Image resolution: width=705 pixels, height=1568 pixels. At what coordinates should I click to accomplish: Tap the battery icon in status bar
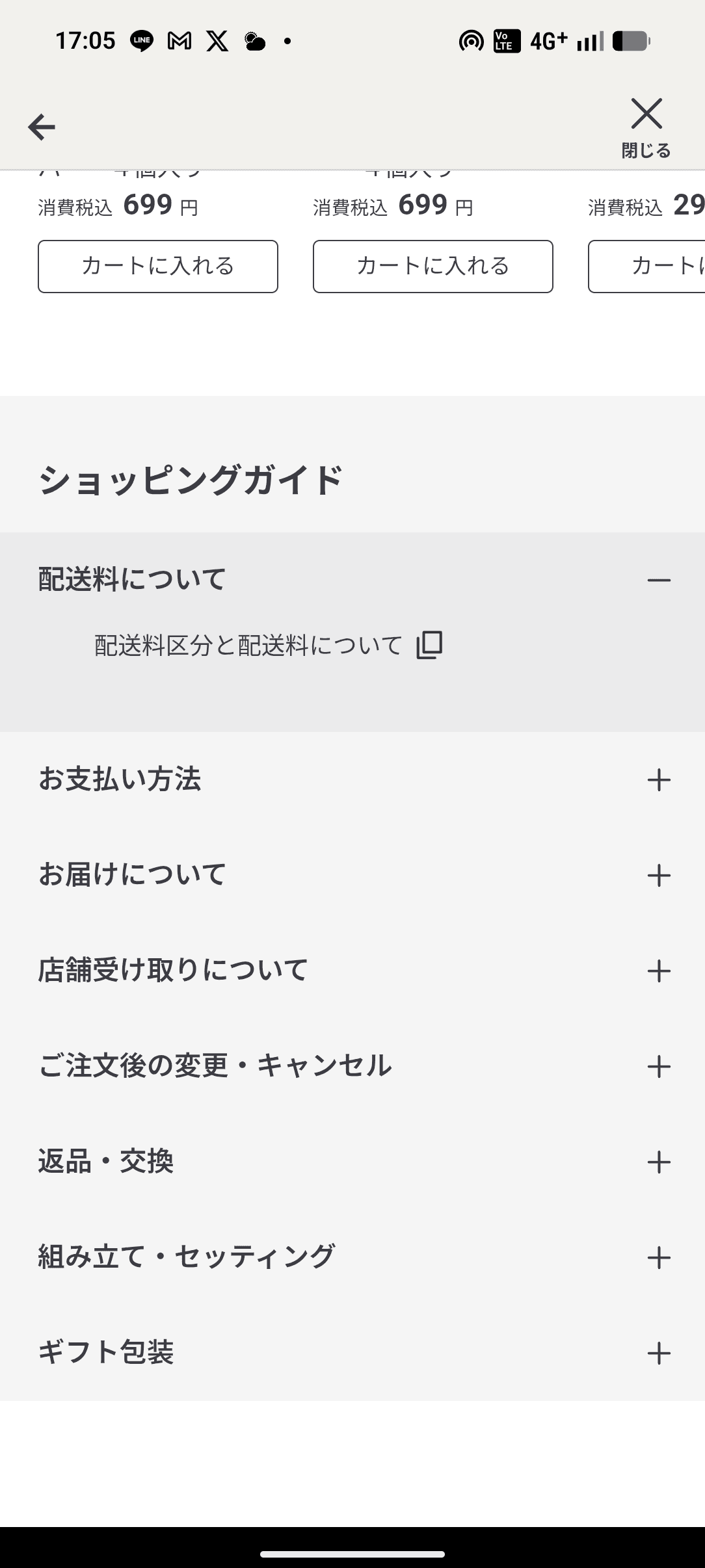coord(631,42)
